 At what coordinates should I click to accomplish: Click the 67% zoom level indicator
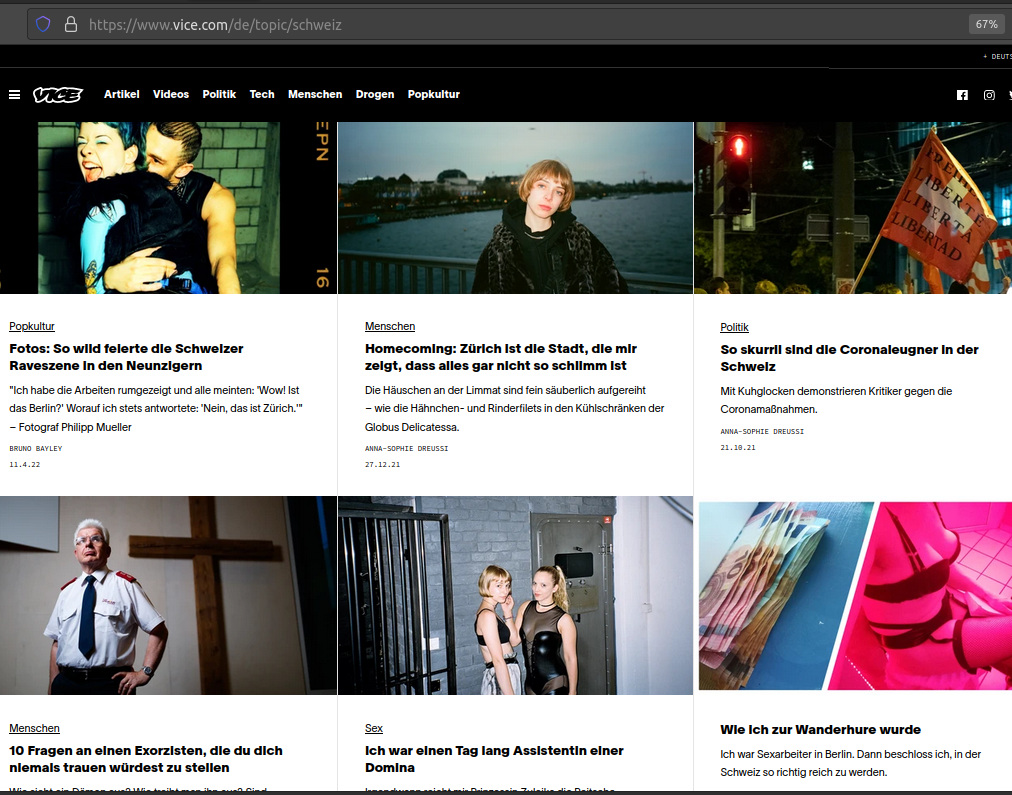click(x=986, y=25)
